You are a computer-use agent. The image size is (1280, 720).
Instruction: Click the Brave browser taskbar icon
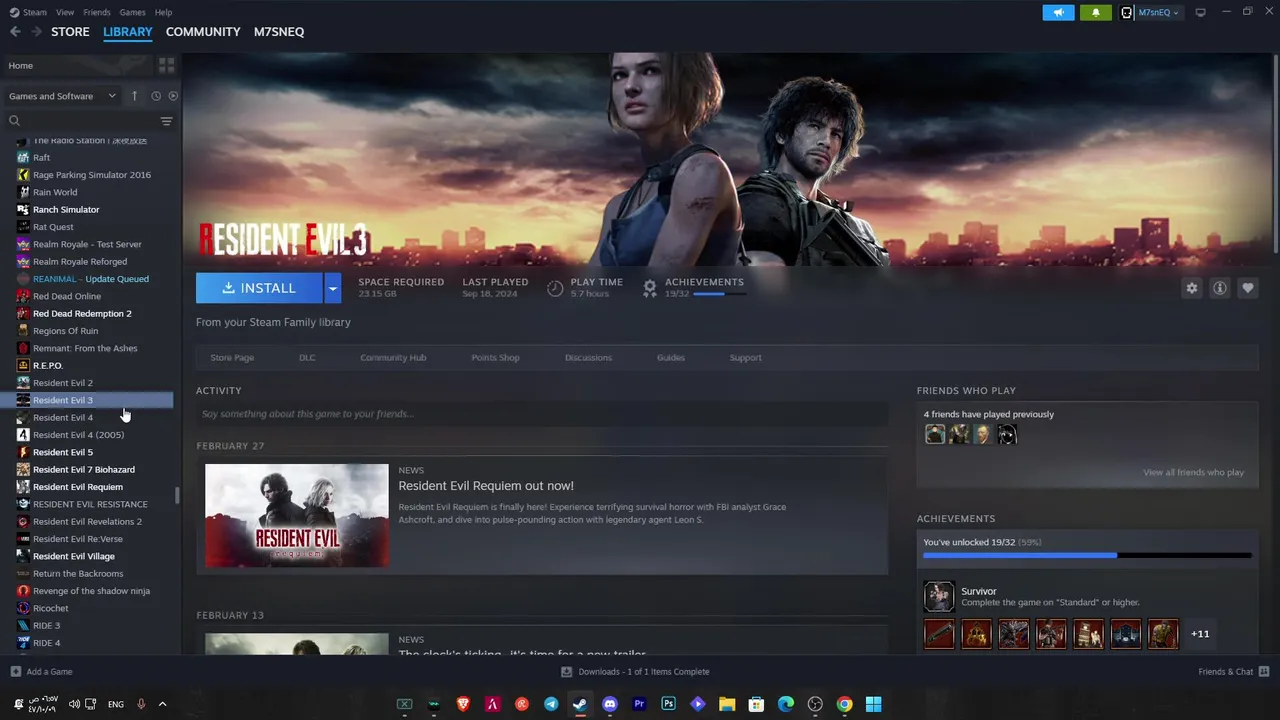pyautogui.click(x=463, y=704)
